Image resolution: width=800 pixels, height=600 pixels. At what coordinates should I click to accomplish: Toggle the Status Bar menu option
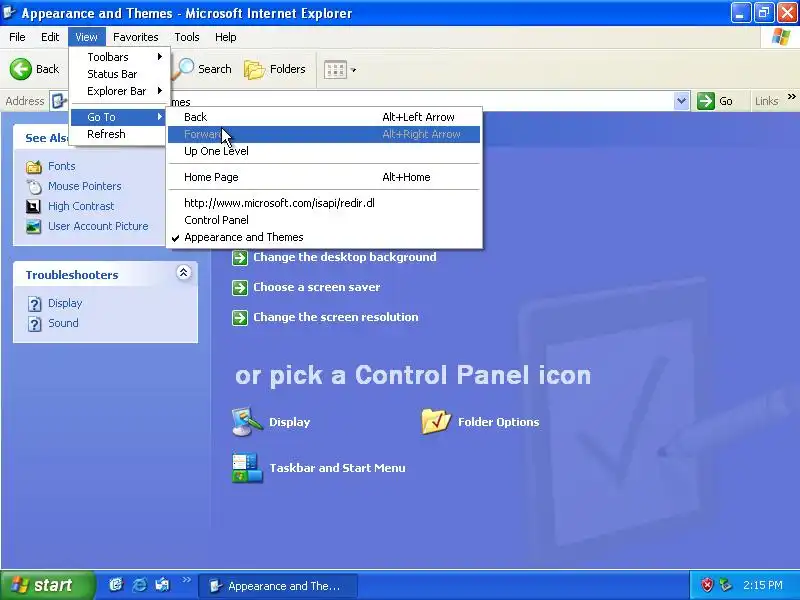click(118, 74)
